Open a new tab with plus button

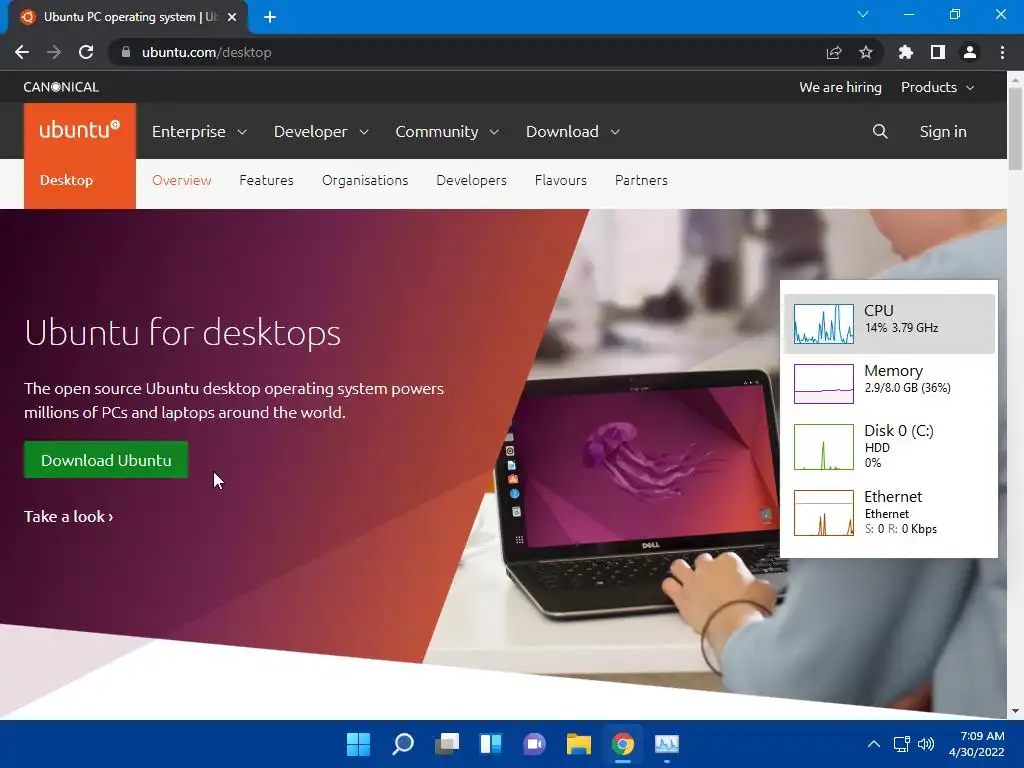270,17
